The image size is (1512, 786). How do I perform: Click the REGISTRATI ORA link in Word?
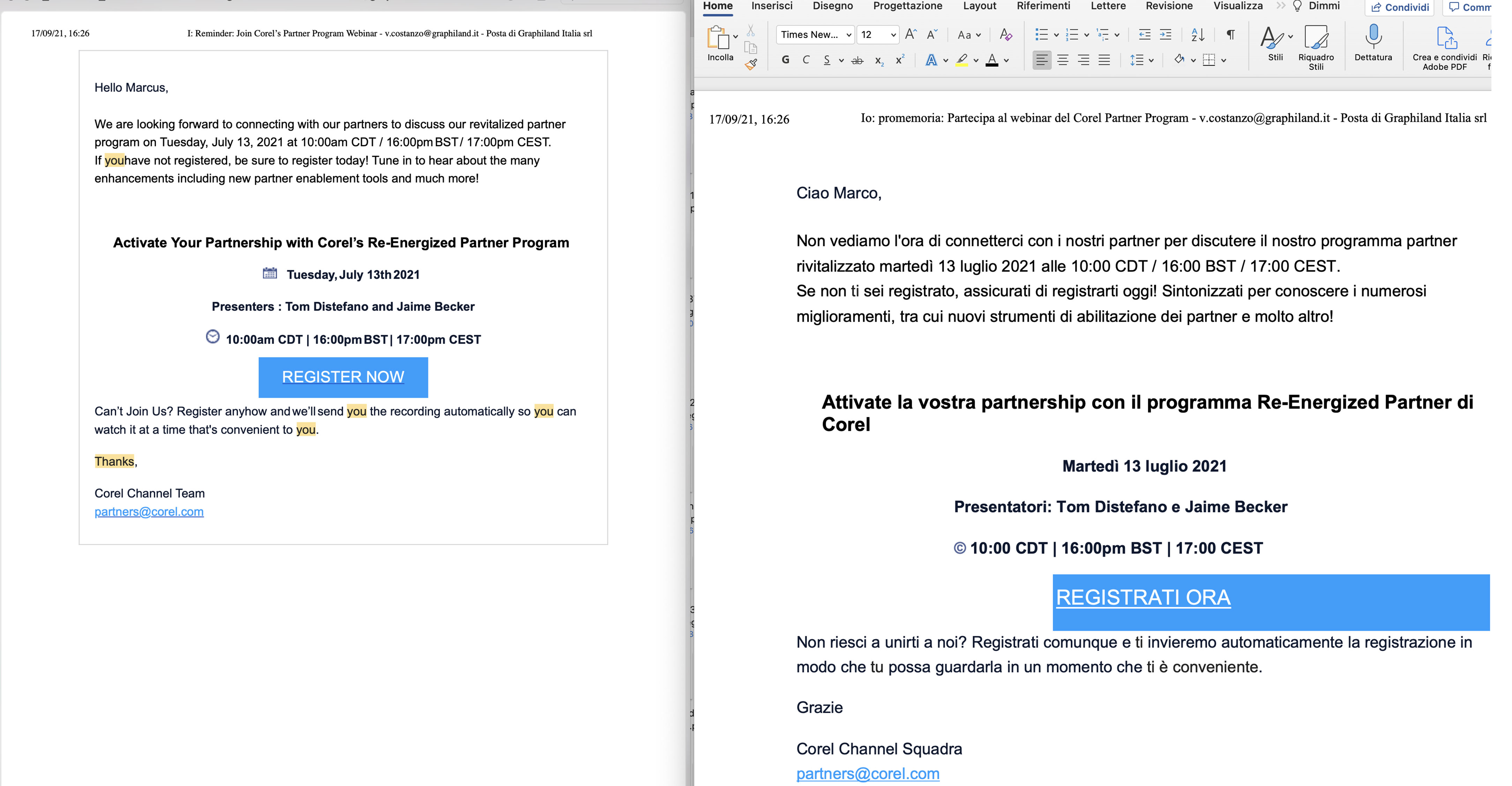coord(1143,597)
